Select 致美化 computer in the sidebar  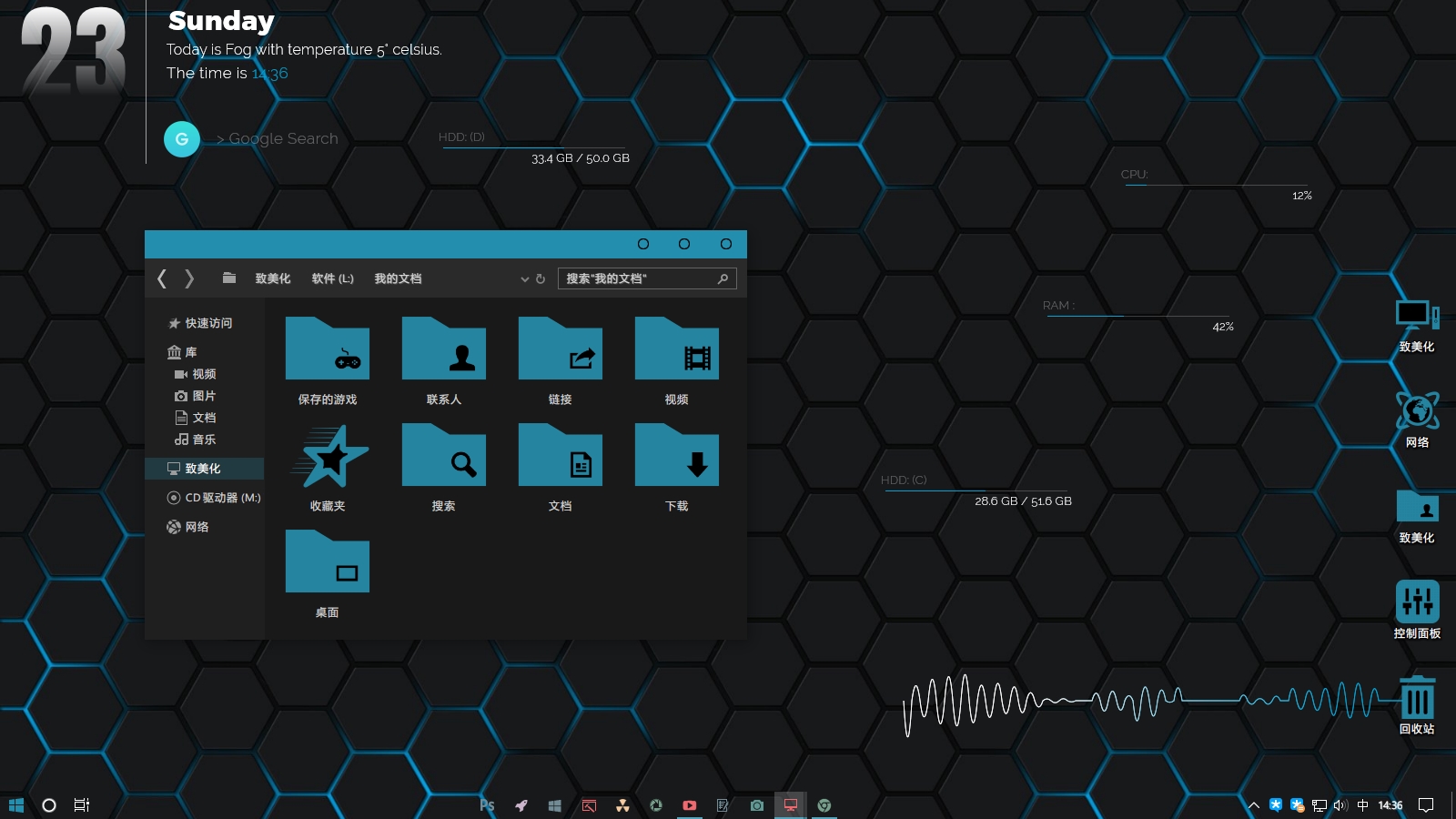click(205, 469)
